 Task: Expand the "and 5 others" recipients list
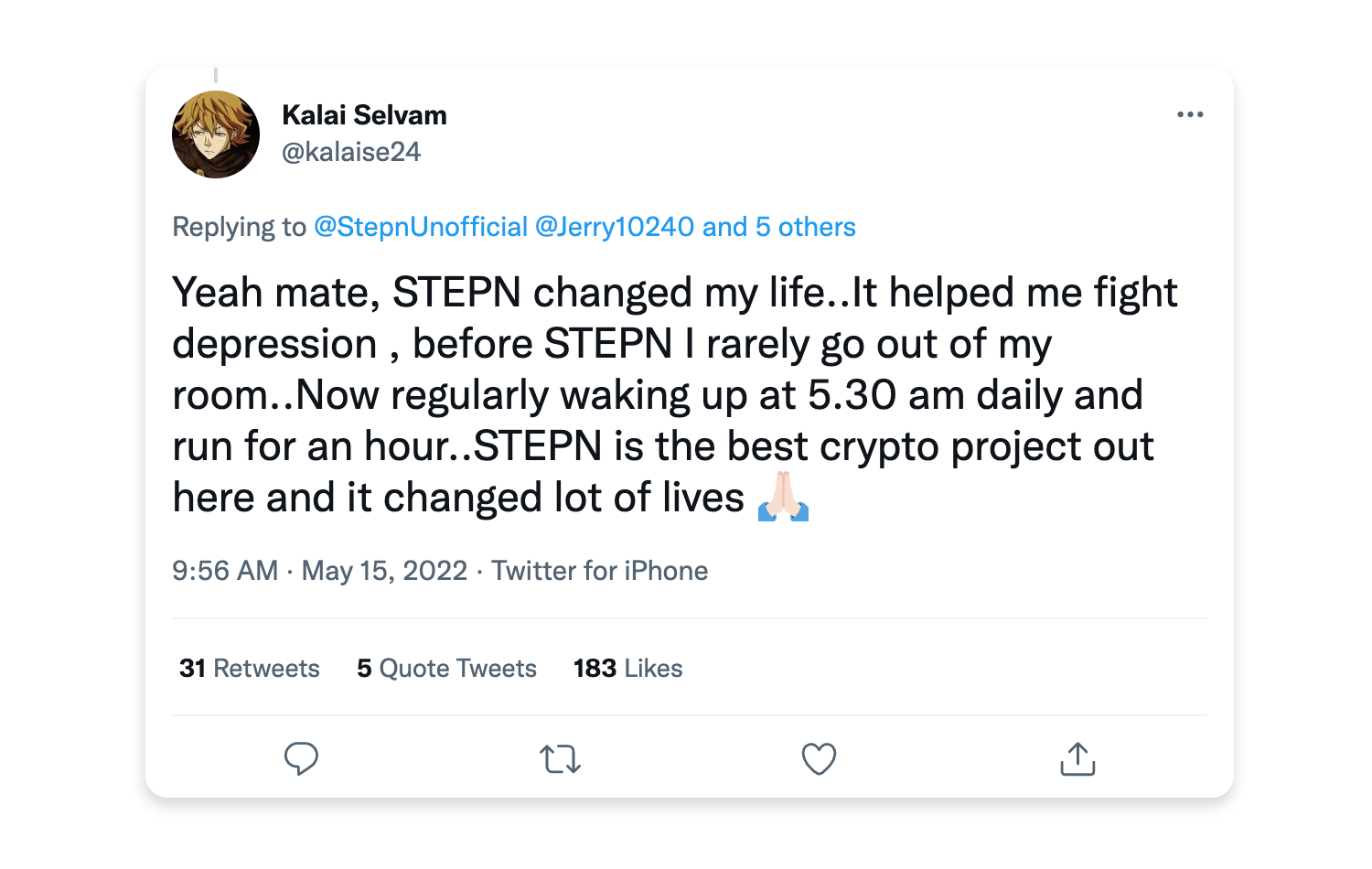coord(779,227)
